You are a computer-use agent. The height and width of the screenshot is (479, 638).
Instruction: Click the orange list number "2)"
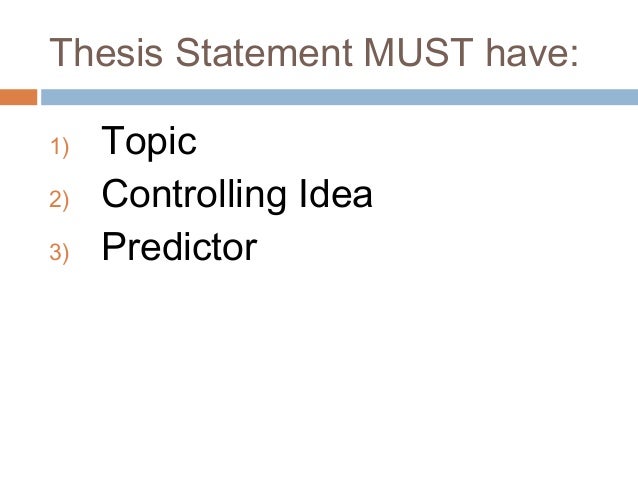click(59, 200)
